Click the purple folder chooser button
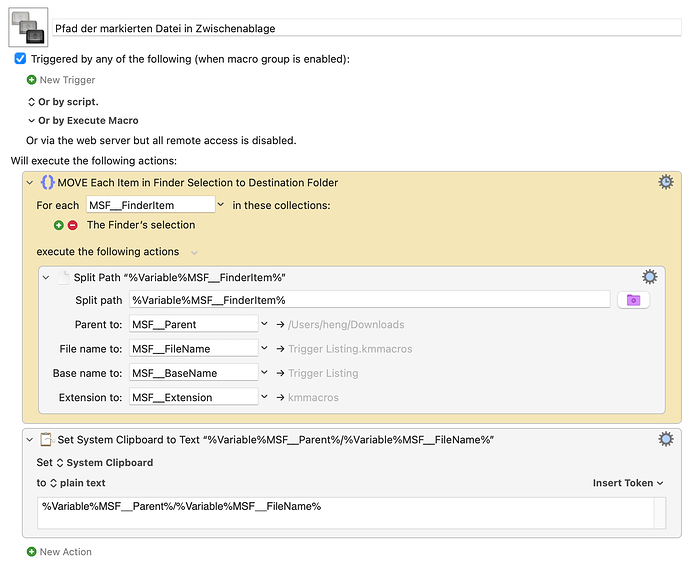Image resolution: width=690 pixels, height=565 pixels. [x=633, y=300]
